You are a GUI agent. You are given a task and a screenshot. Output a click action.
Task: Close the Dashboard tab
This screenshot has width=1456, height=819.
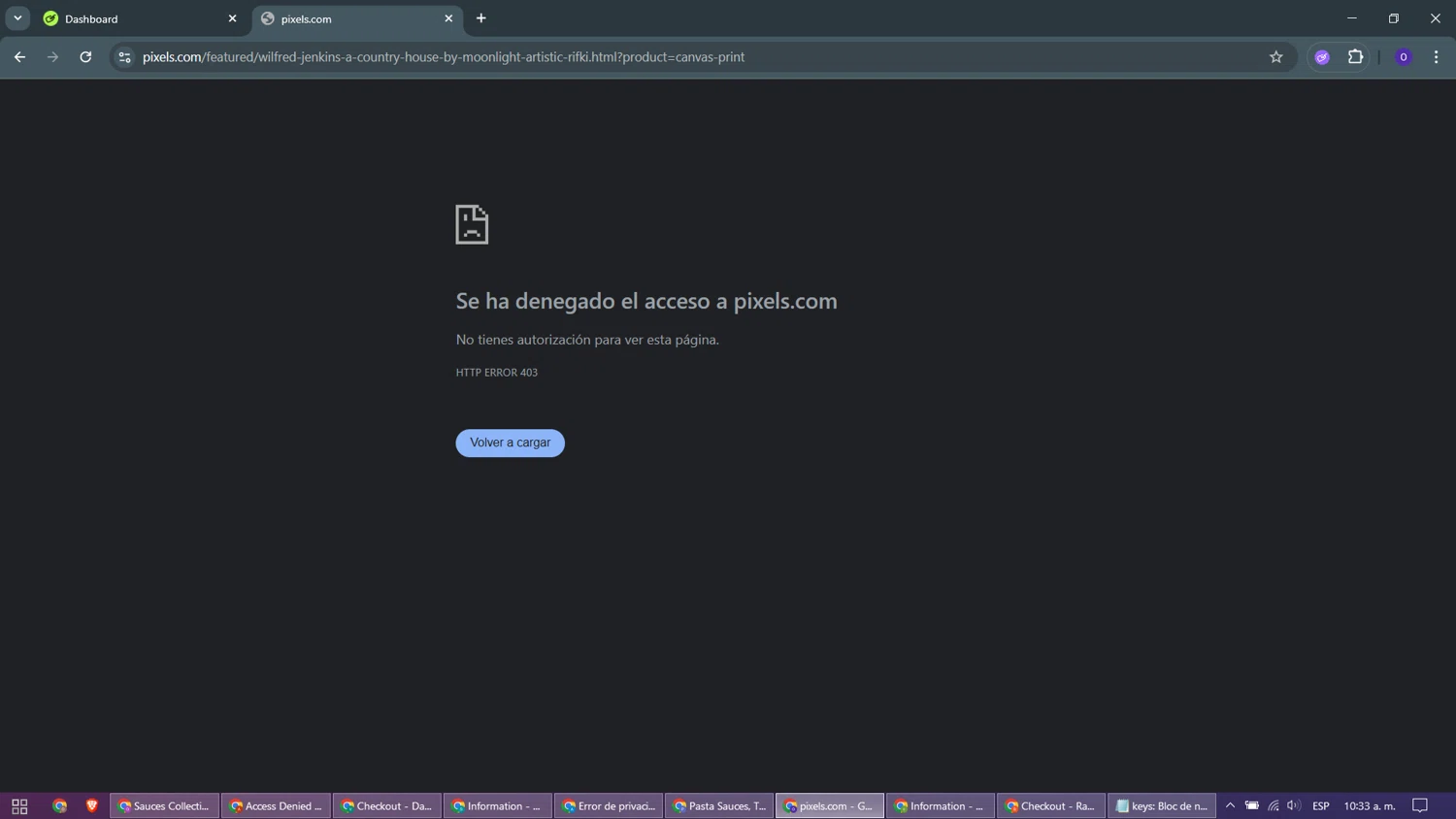click(232, 18)
